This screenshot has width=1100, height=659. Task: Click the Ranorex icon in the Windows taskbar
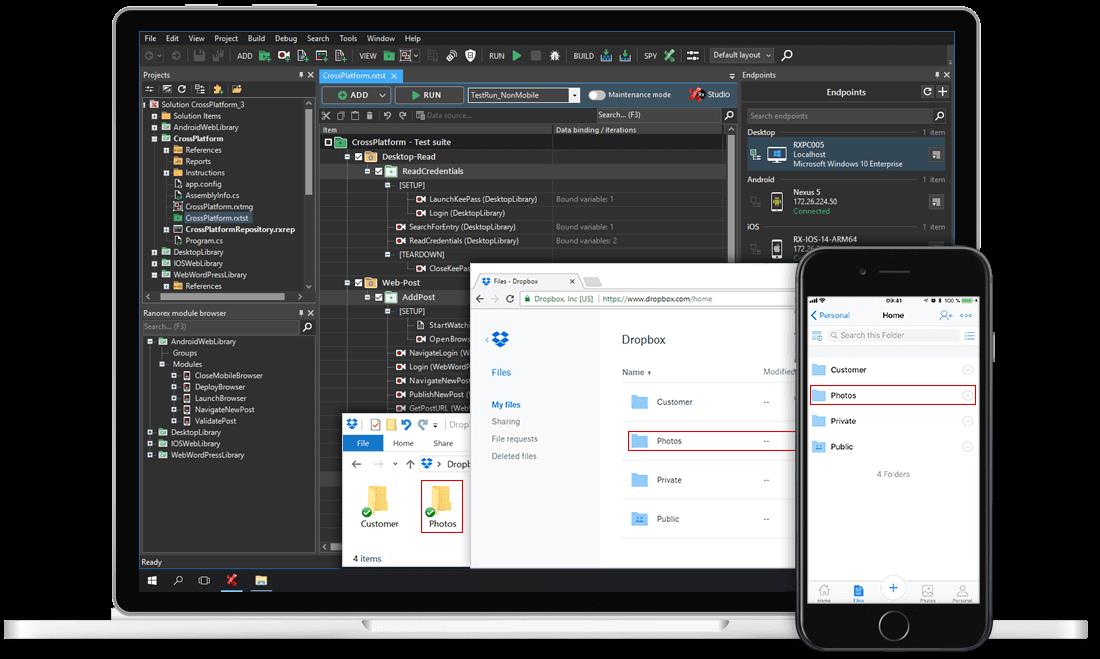(232, 580)
